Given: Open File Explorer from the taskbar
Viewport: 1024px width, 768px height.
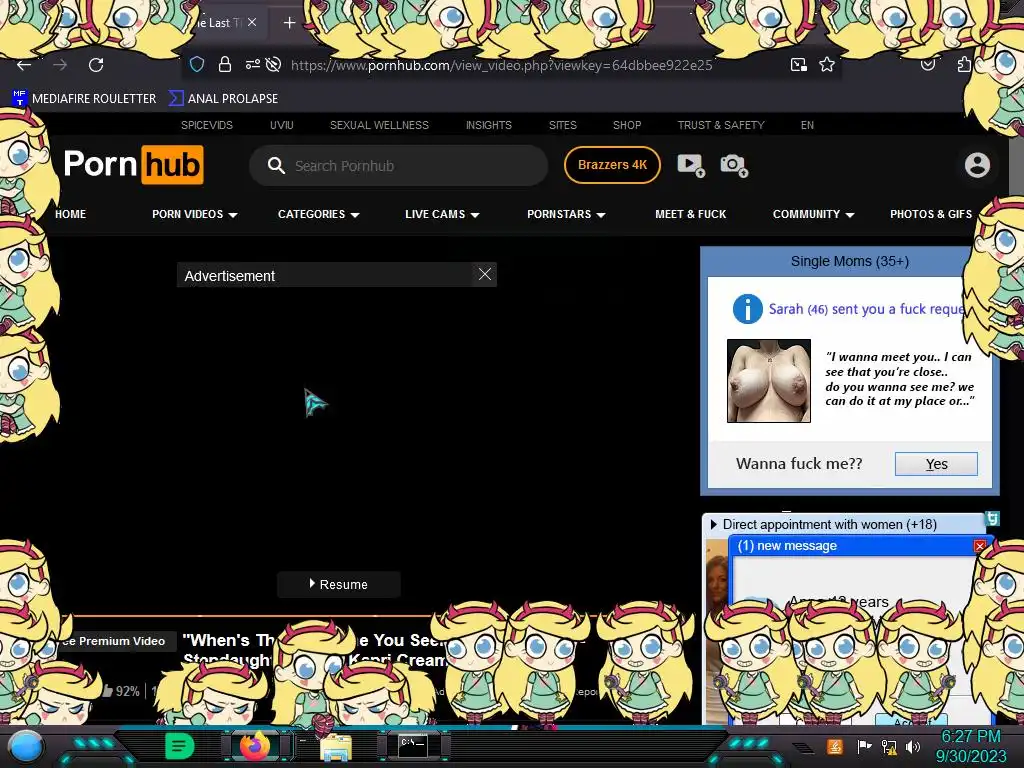Looking at the screenshot, I should point(336,748).
